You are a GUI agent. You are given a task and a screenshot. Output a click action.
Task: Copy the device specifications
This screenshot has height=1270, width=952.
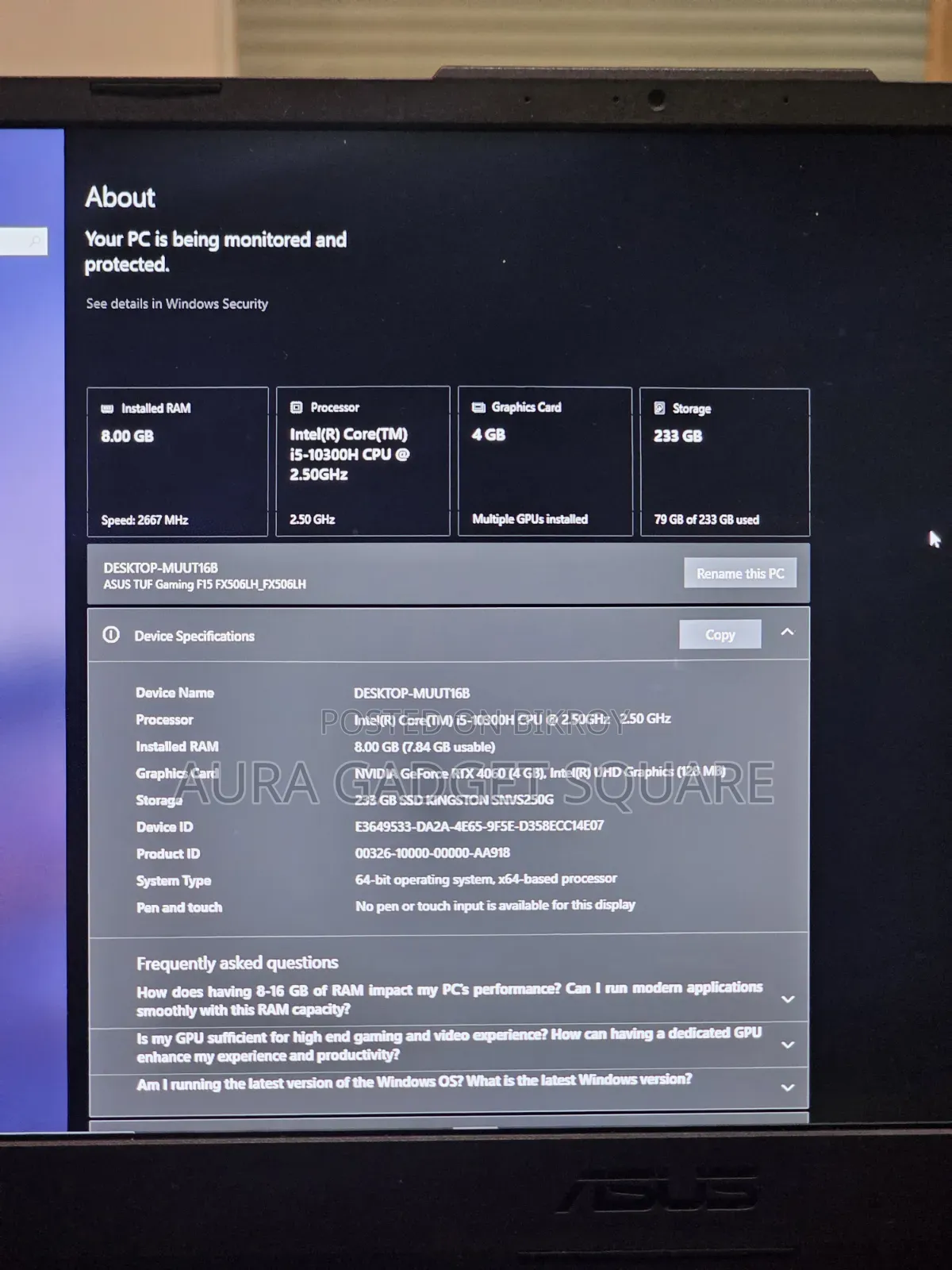coord(720,634)
